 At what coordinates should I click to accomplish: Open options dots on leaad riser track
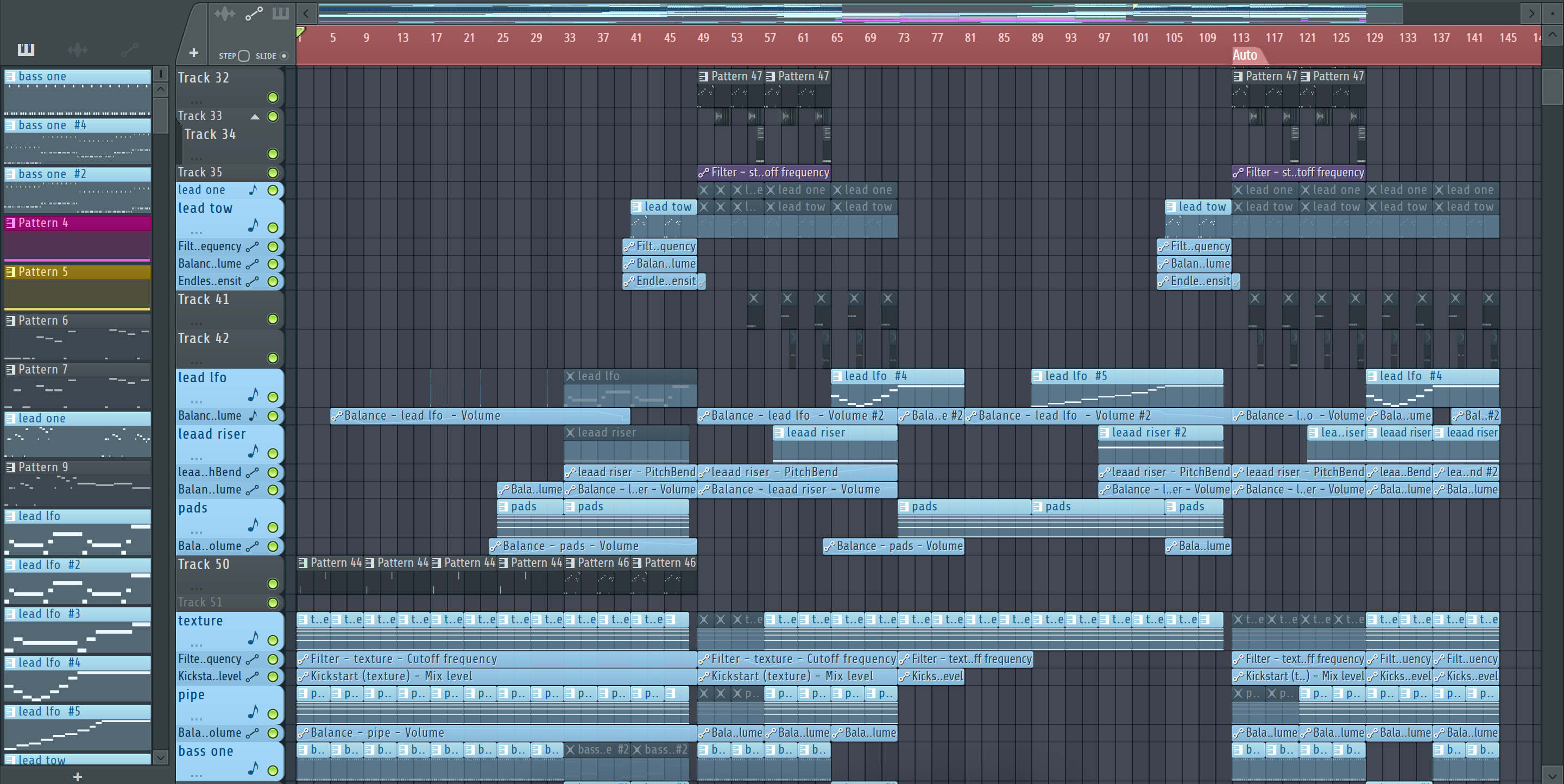pyautogui.click(x=196, y=458)
